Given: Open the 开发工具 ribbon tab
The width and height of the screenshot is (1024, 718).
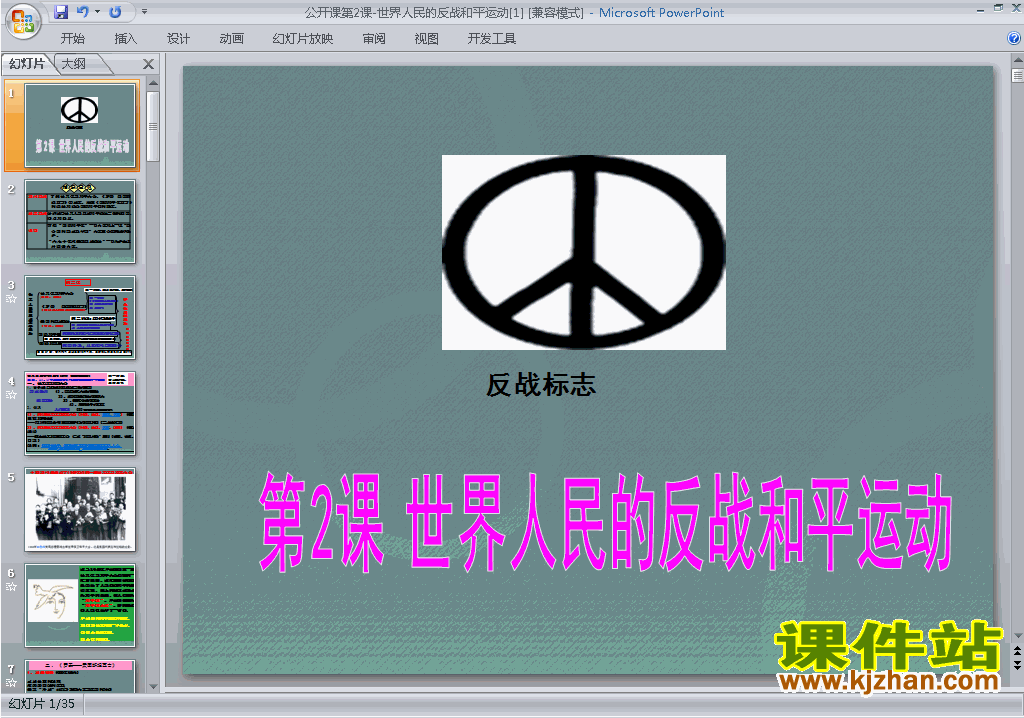Looking at the screenshot, I should [x=492, y=39].
